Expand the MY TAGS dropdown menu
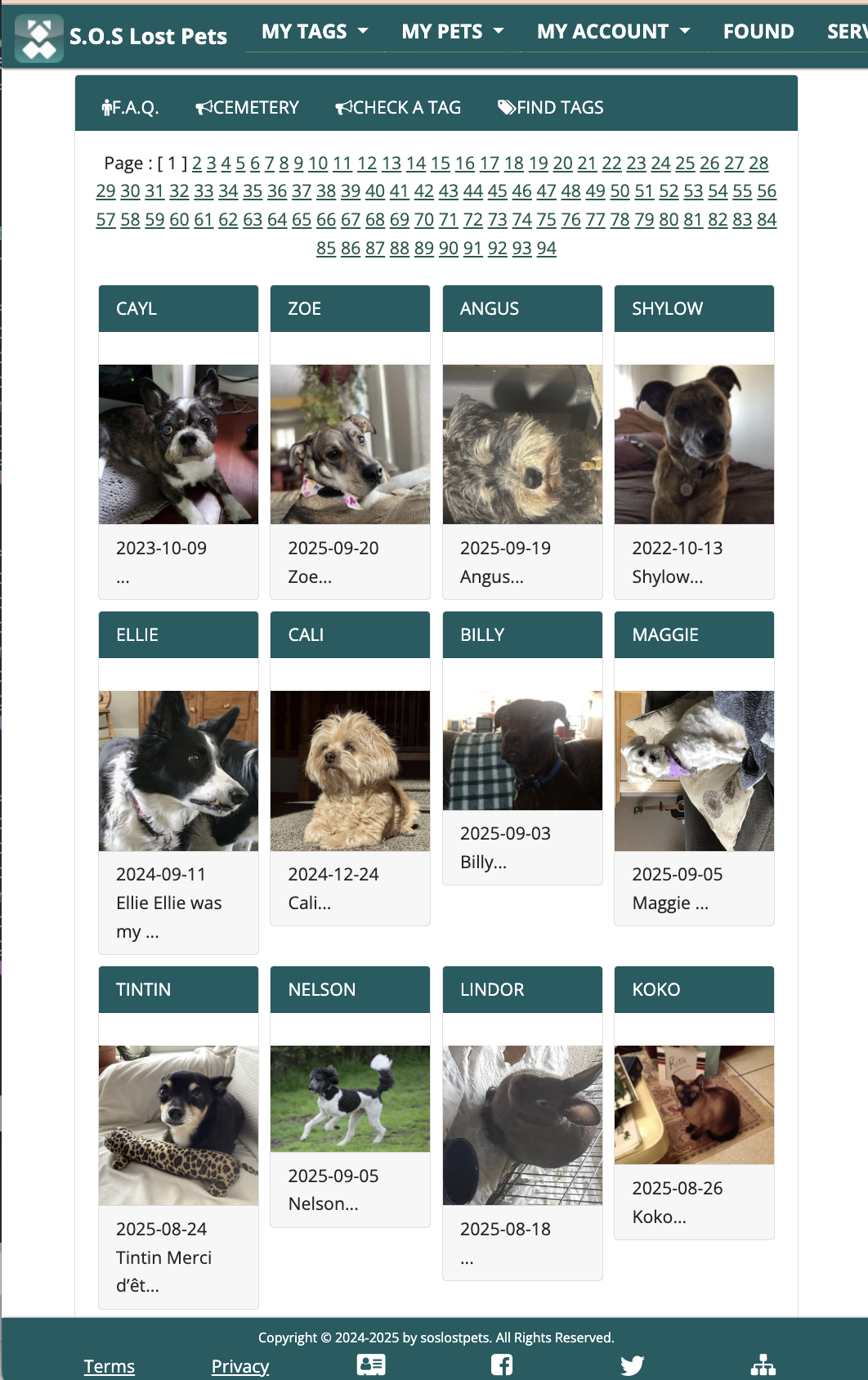 (315, 31)
